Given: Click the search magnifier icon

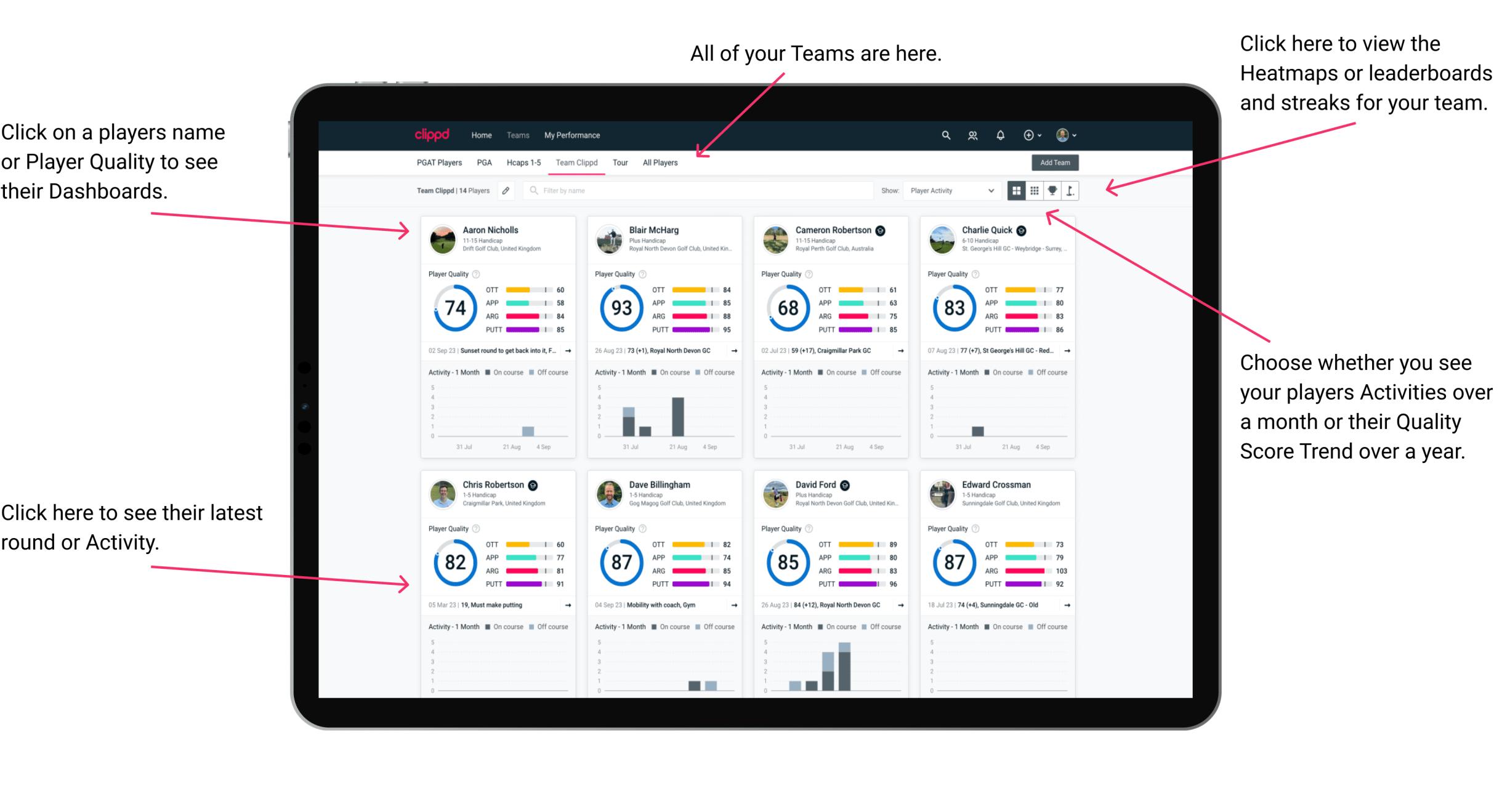Looking at the screenshot, I should [x=943, y=135].
